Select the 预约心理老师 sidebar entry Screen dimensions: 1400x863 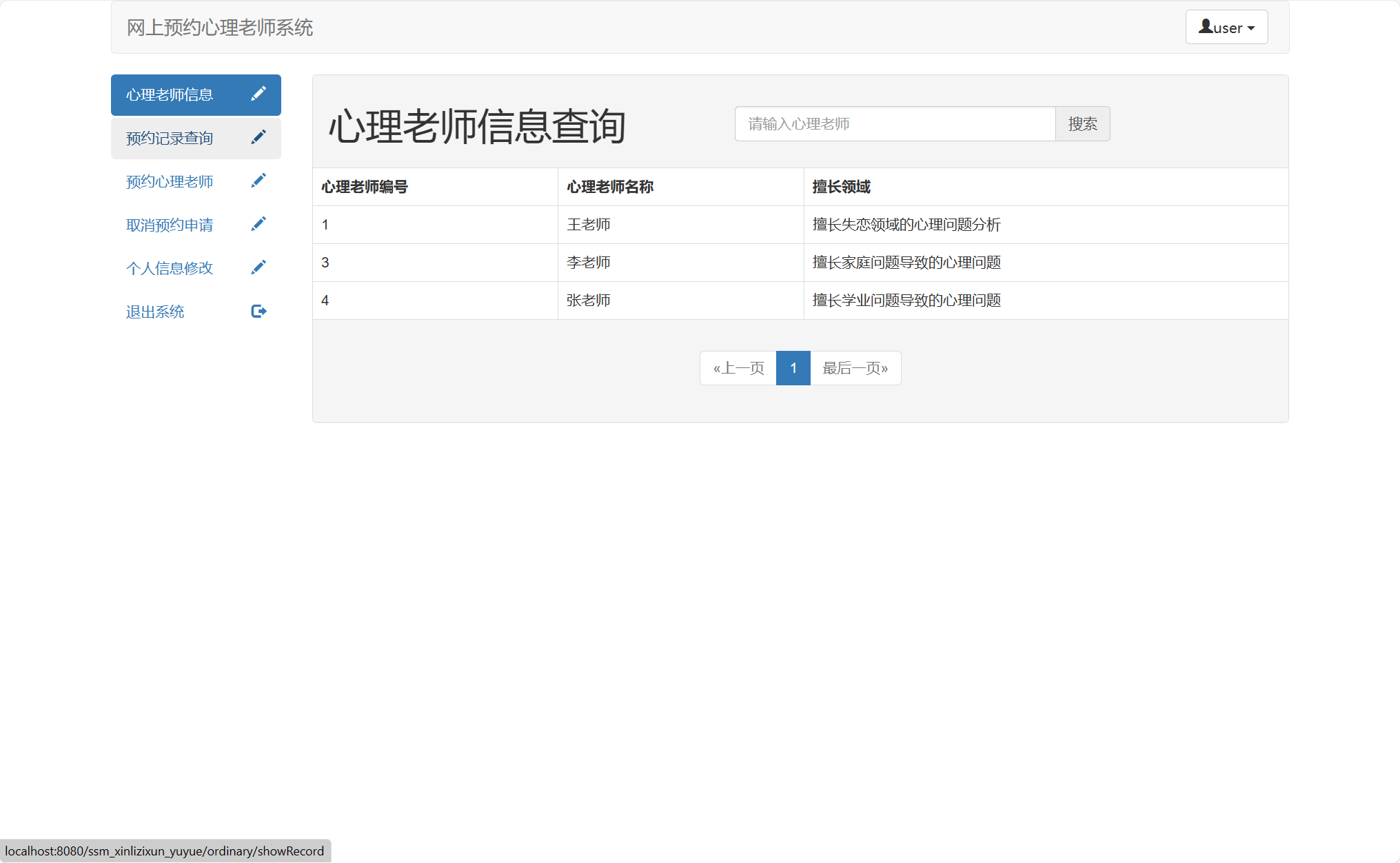[170, 181]
